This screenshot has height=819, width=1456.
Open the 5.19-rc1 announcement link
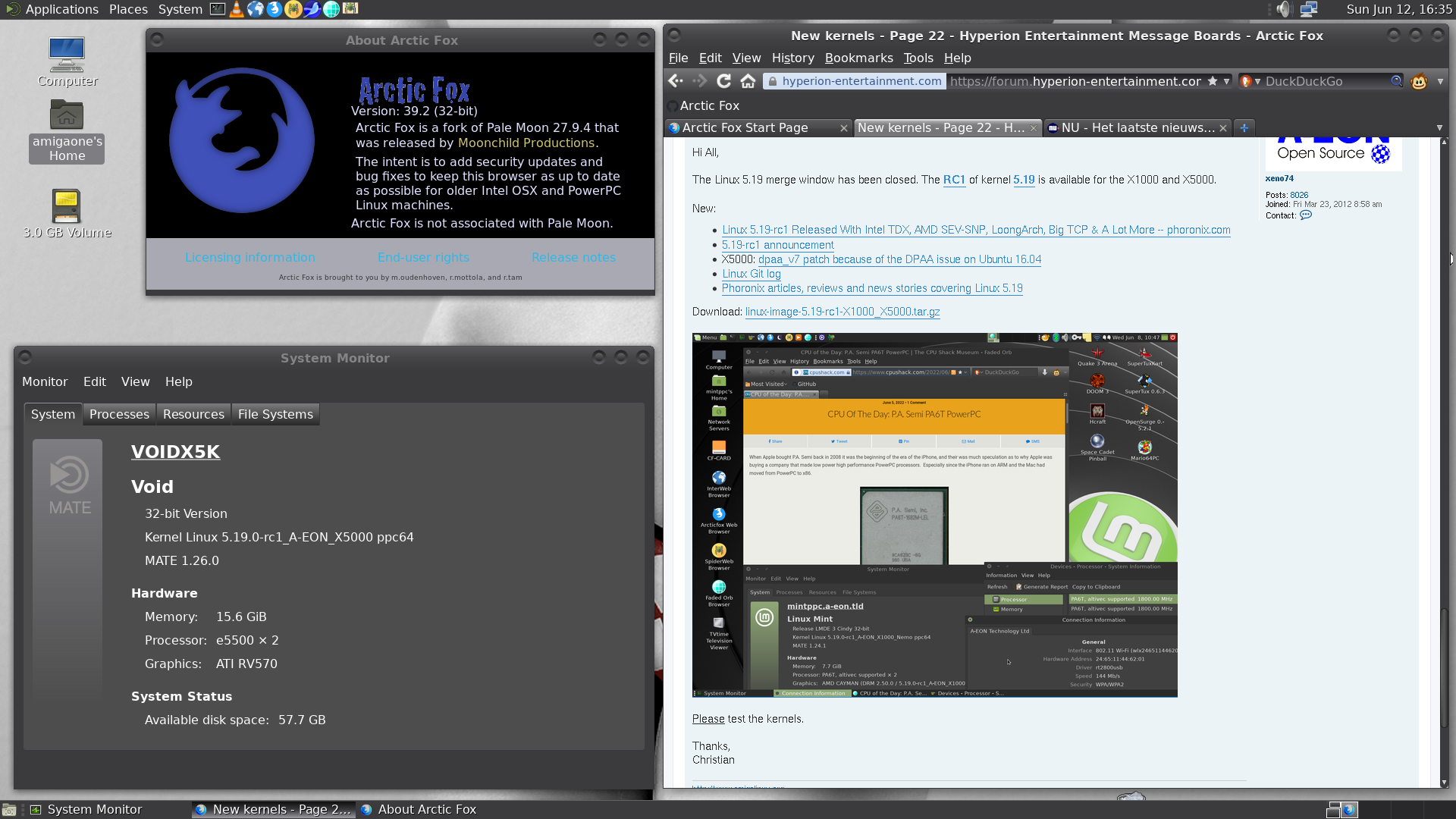point(777,245)
